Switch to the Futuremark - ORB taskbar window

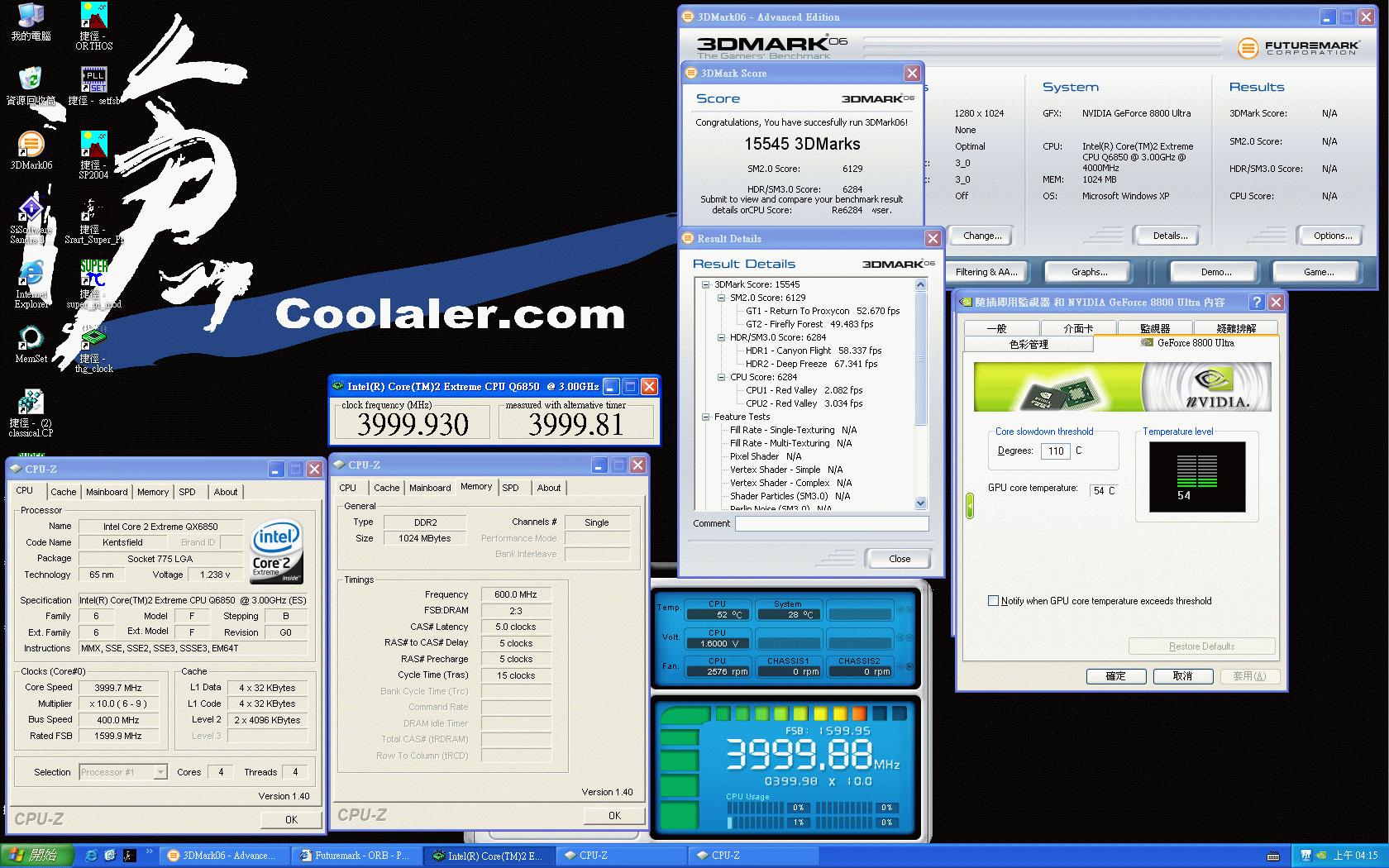point(356,856)
